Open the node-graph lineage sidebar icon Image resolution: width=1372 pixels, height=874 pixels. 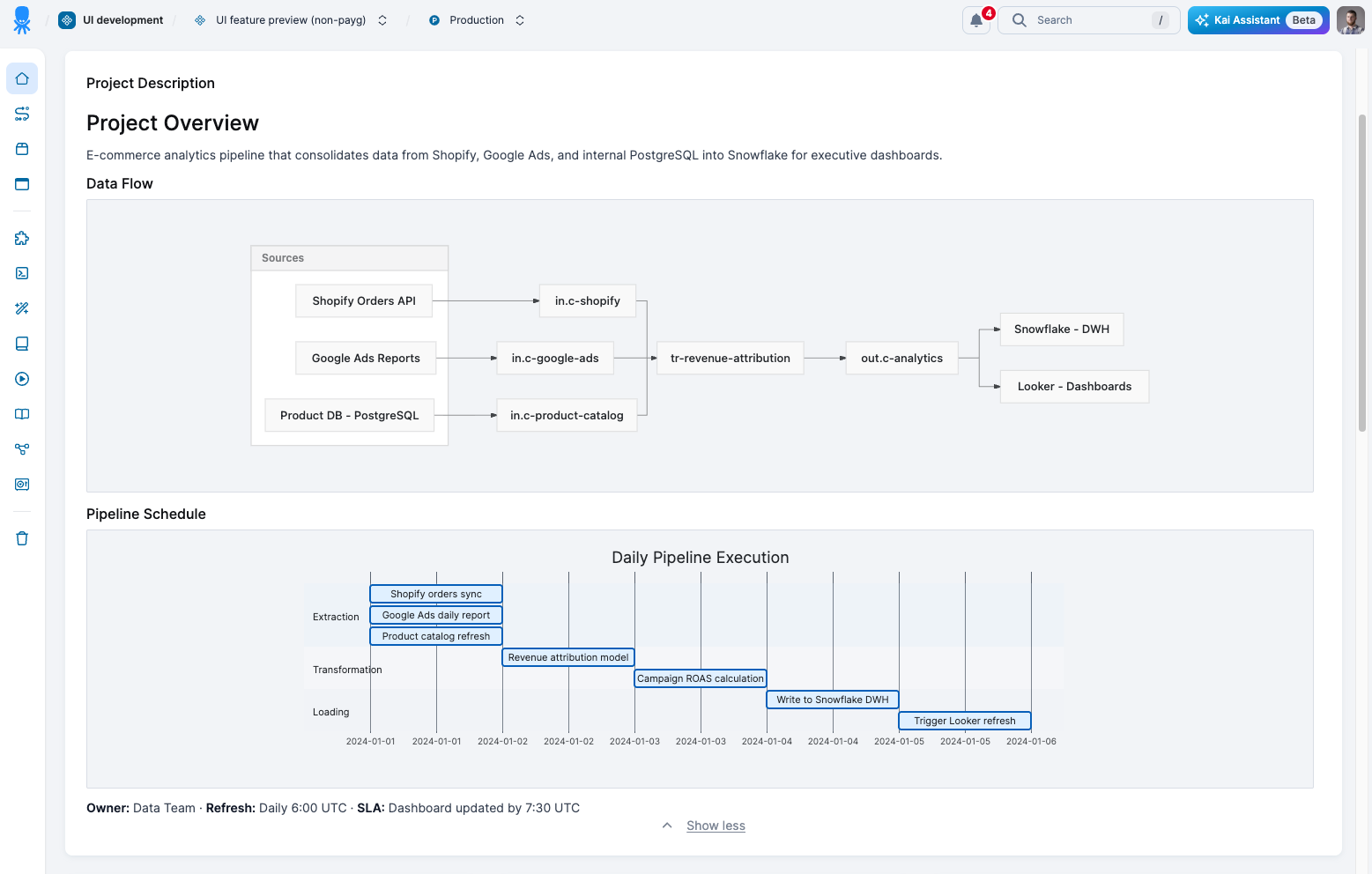(22, 449)
